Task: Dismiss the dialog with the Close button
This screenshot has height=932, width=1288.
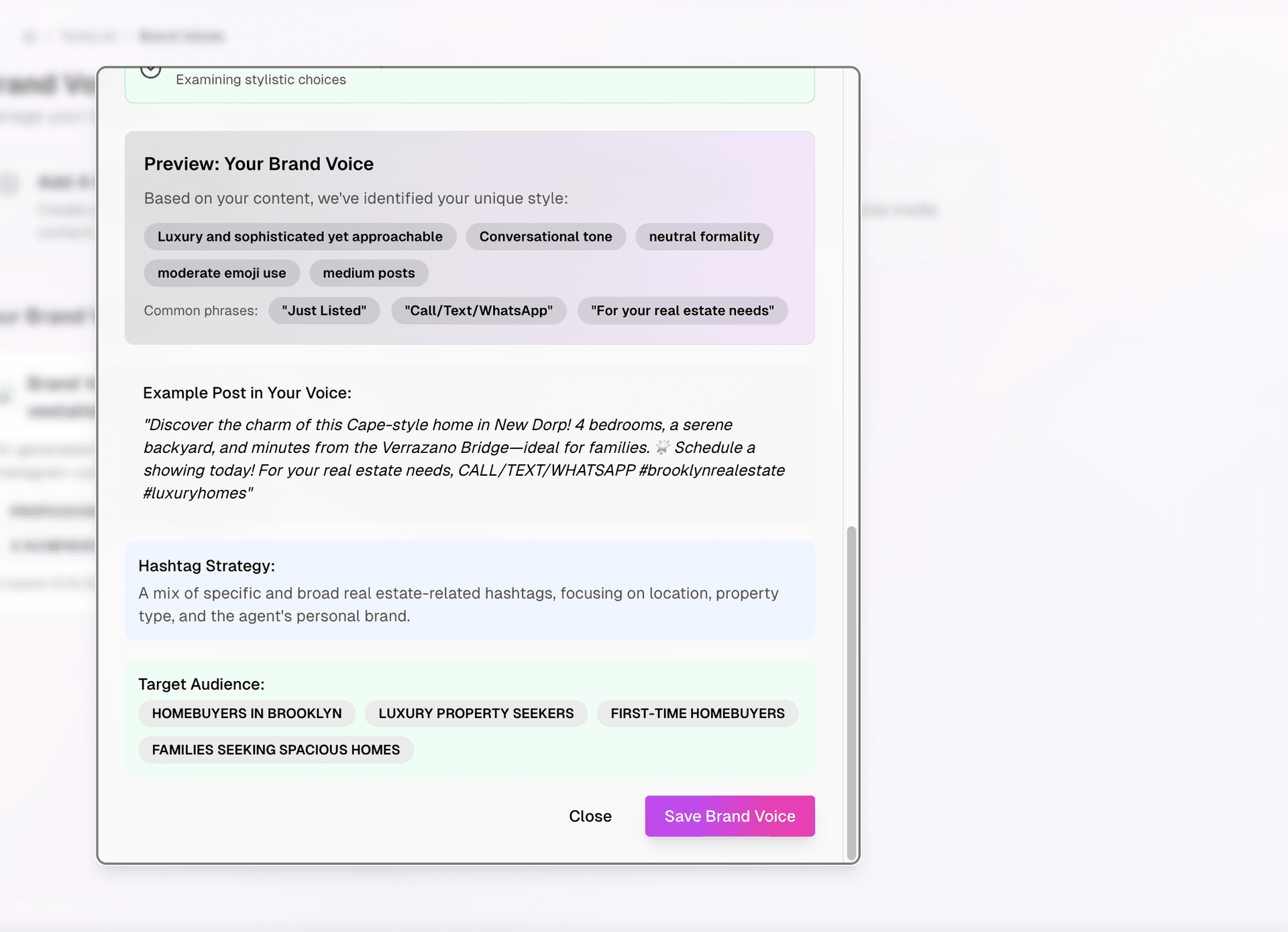Action: pyautogui.click(x=590, y=816)
